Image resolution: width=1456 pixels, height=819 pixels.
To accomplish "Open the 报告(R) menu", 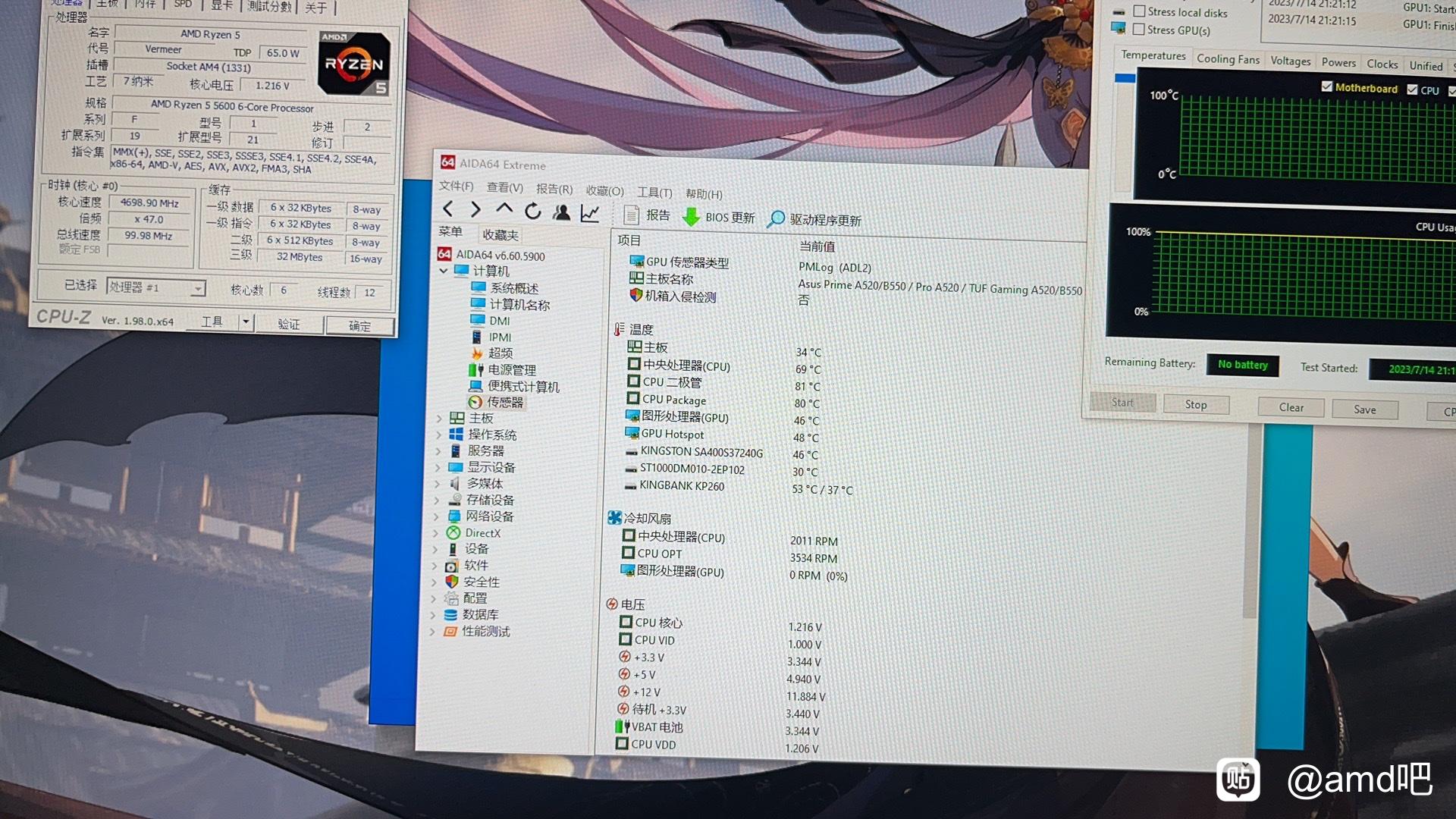I will click(554, 189).
